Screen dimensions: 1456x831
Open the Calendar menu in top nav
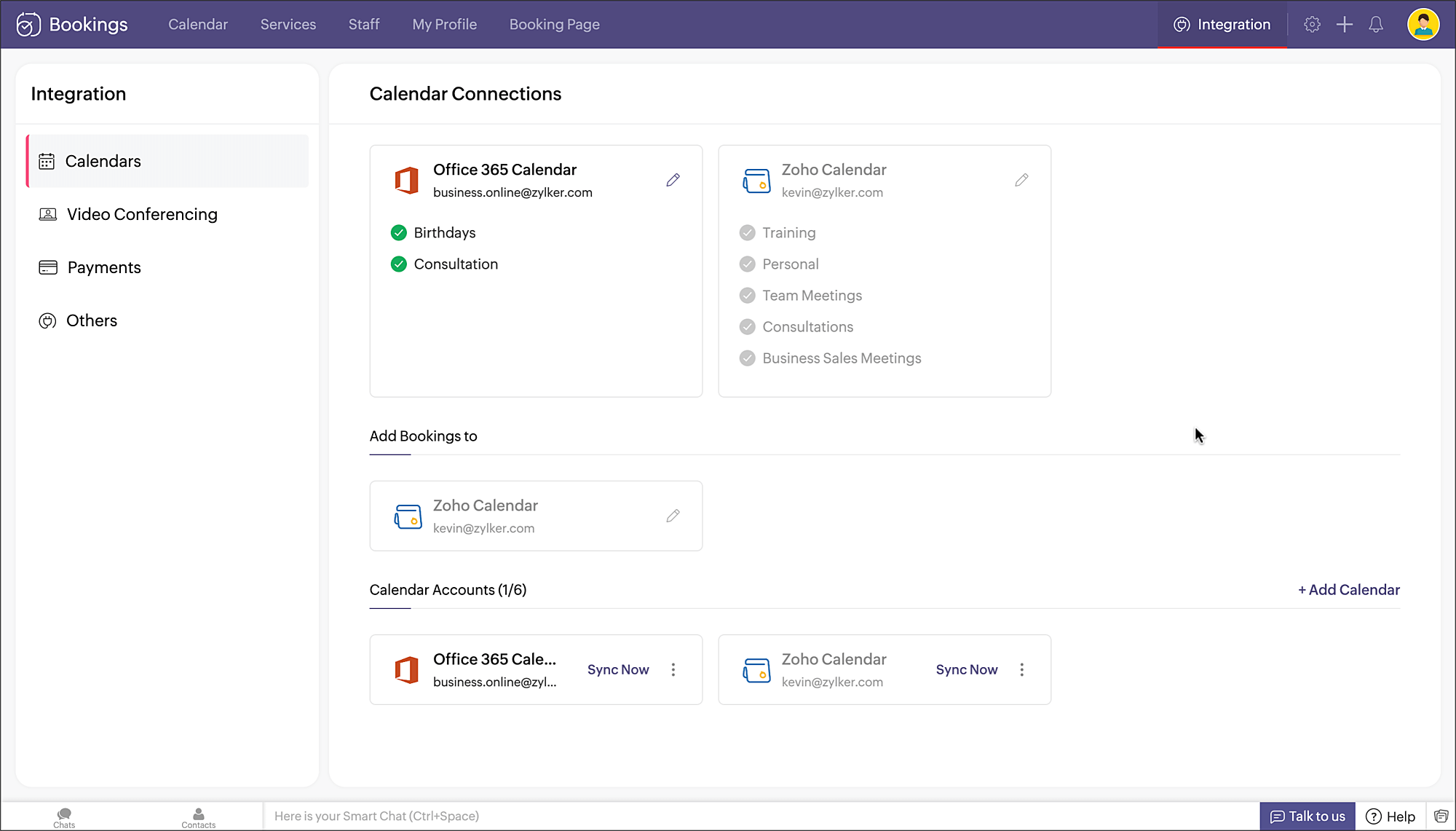pyautogui.click(x=198, y=25)
